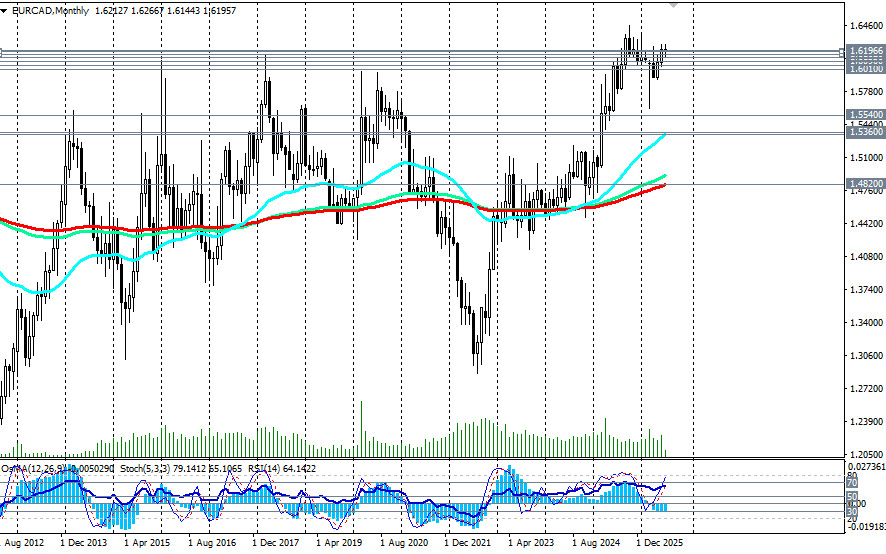Select the 1.48200 support level label
The image size is (886, 554).
[x=866, y=184]
